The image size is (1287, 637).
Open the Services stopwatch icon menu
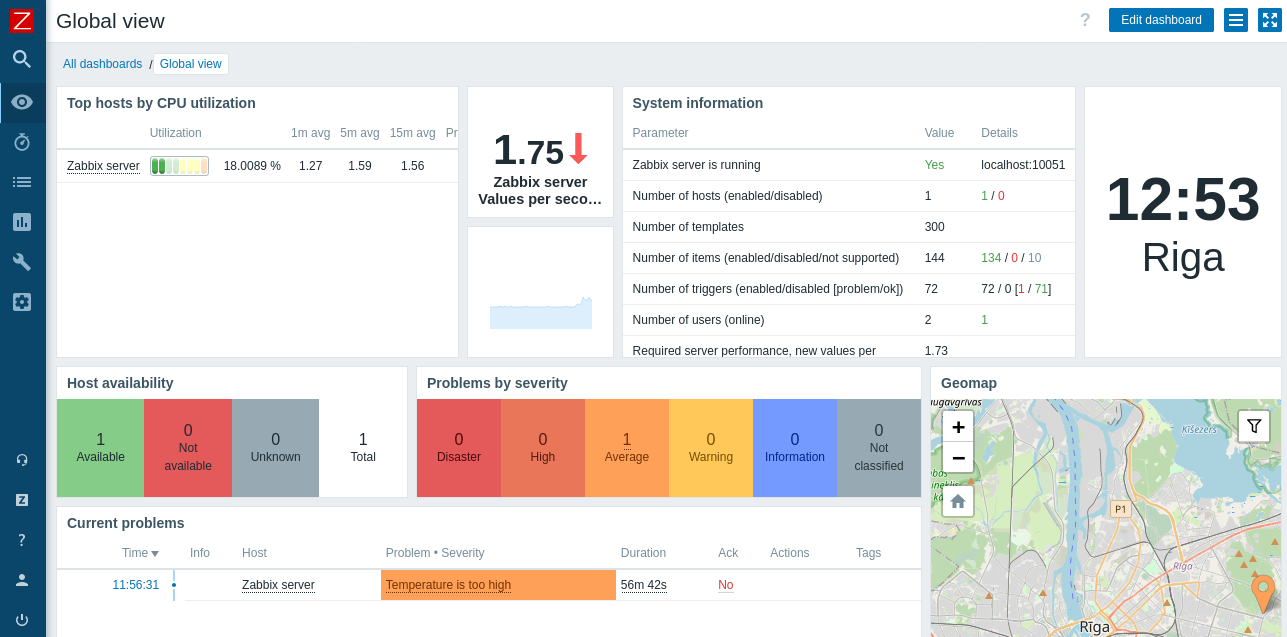tap(22, 142)
